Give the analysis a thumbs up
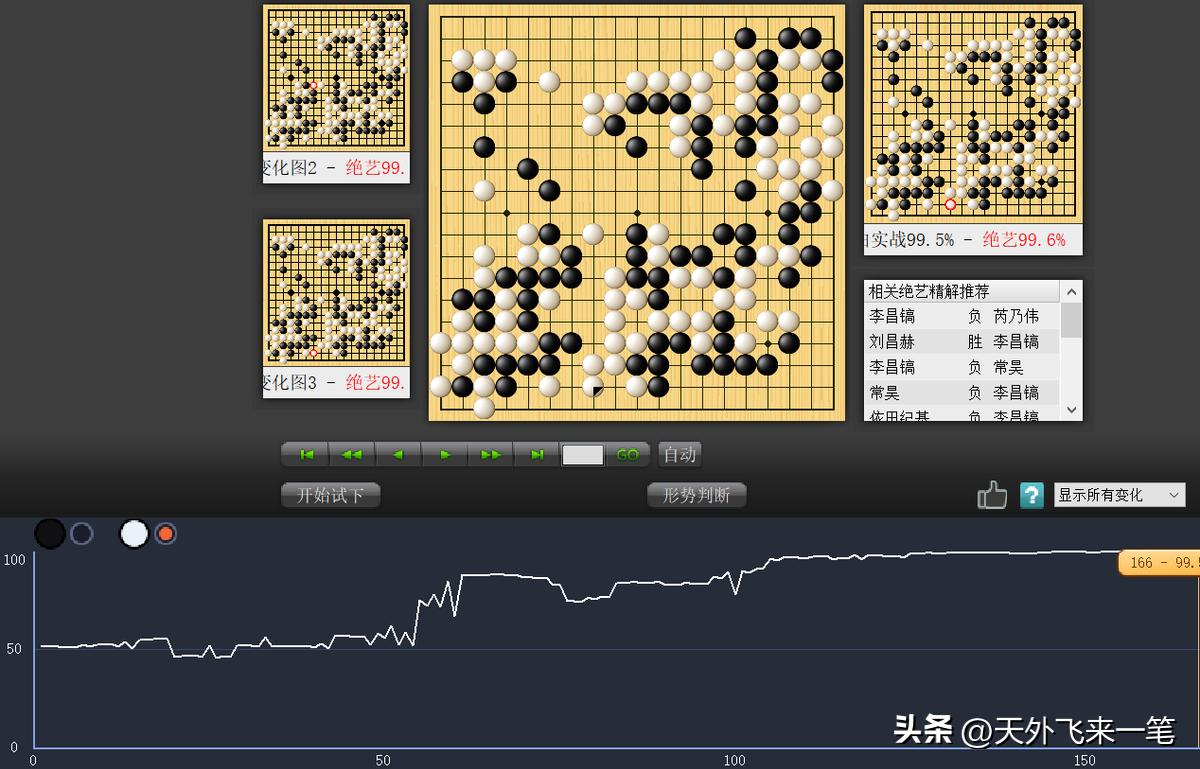The height and width of the screenshot is (769, 1200). coord(992,494)
